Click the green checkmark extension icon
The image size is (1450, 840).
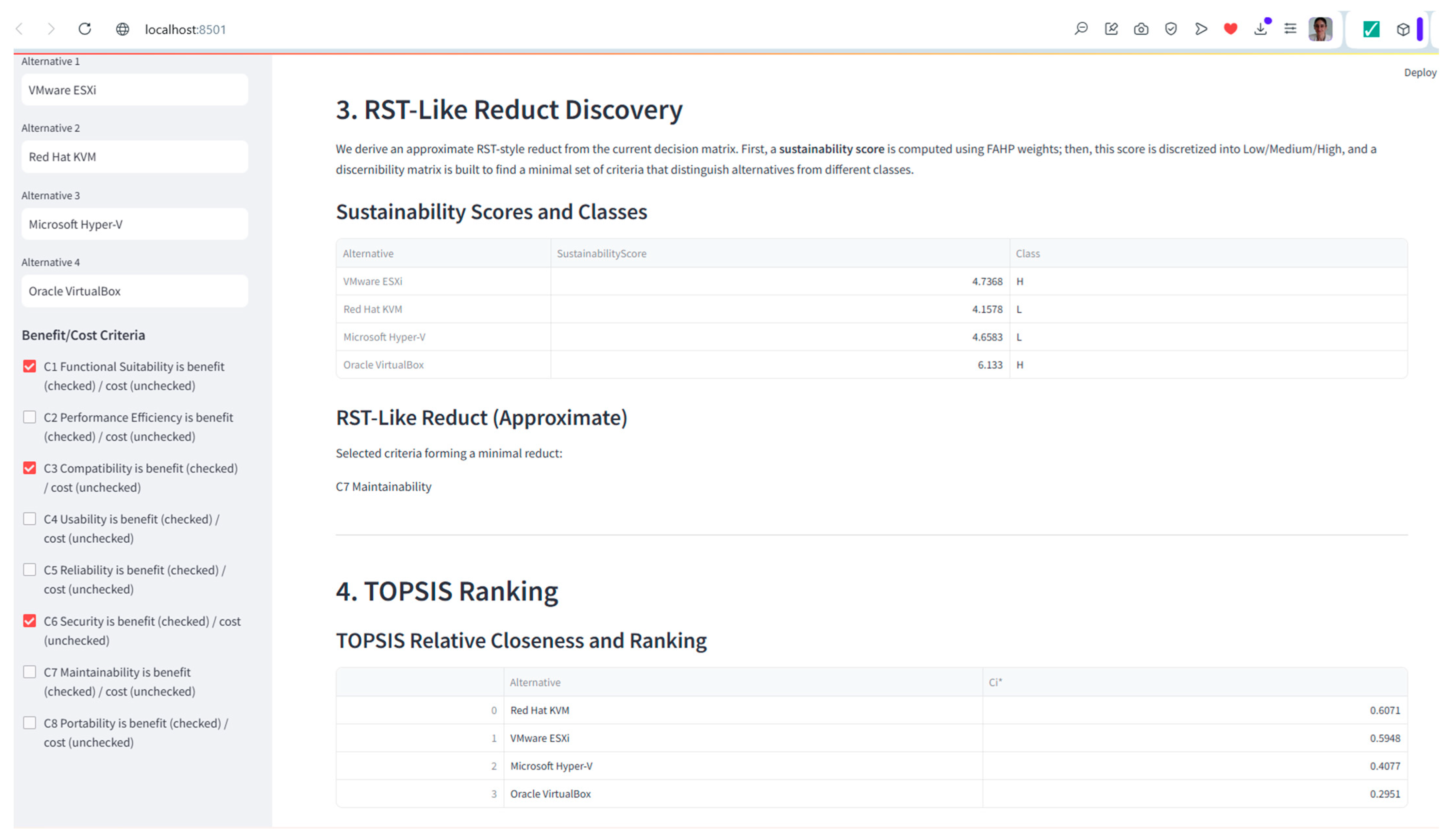pyautogui.click(x=1372, y=29)
